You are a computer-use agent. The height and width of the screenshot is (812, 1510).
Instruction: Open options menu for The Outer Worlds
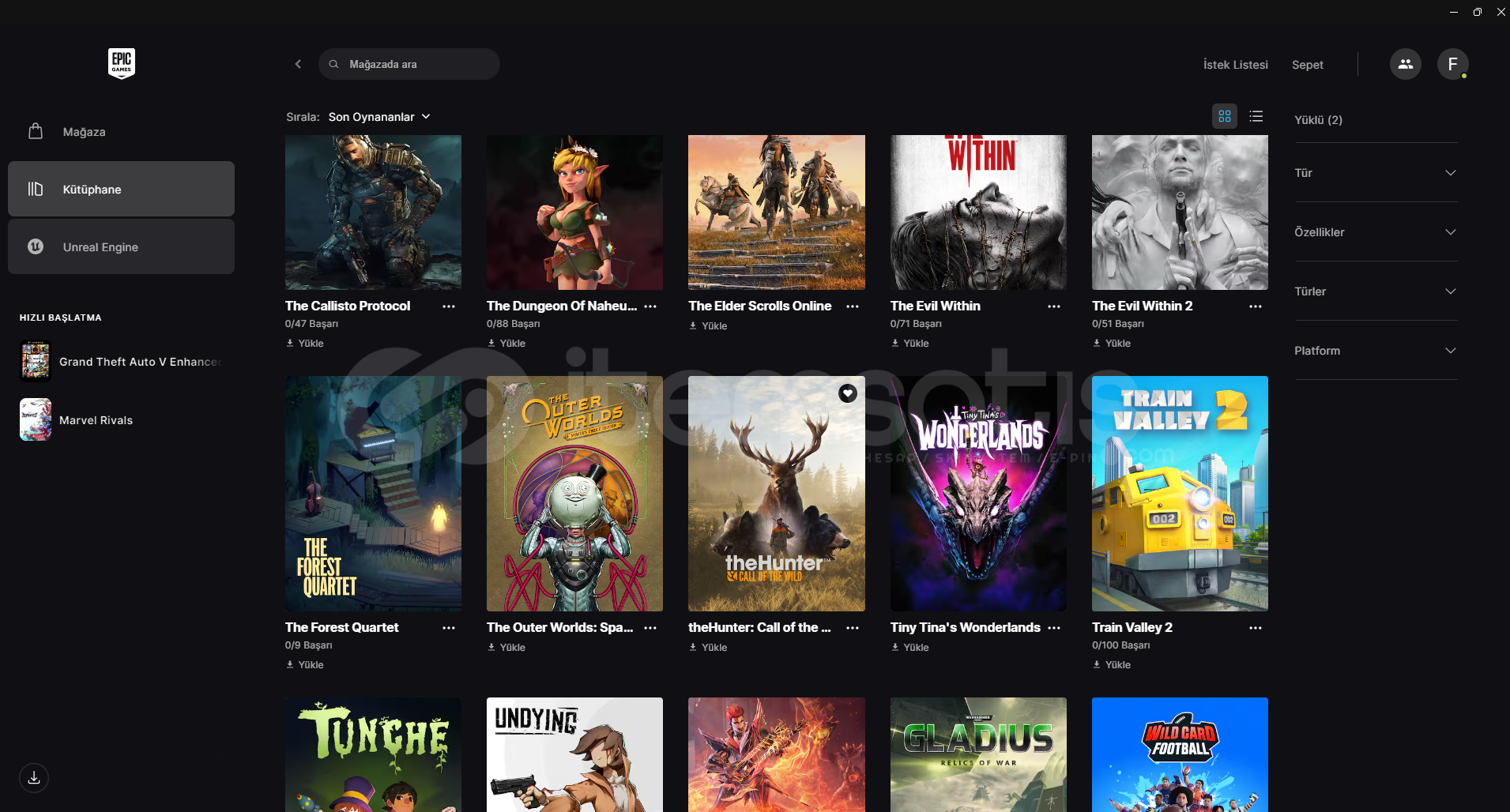click(x=650, y=628)
